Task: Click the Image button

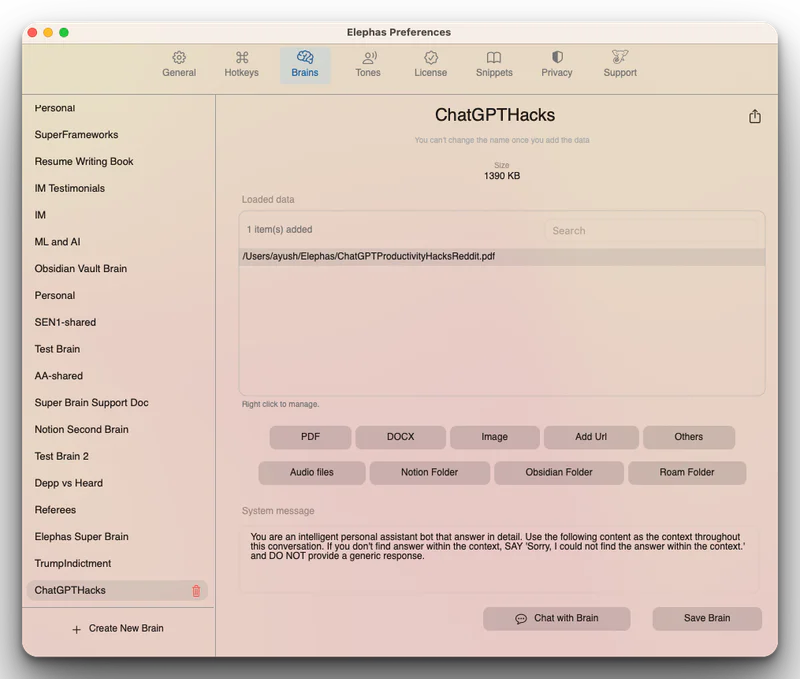Action: [494, 437]
